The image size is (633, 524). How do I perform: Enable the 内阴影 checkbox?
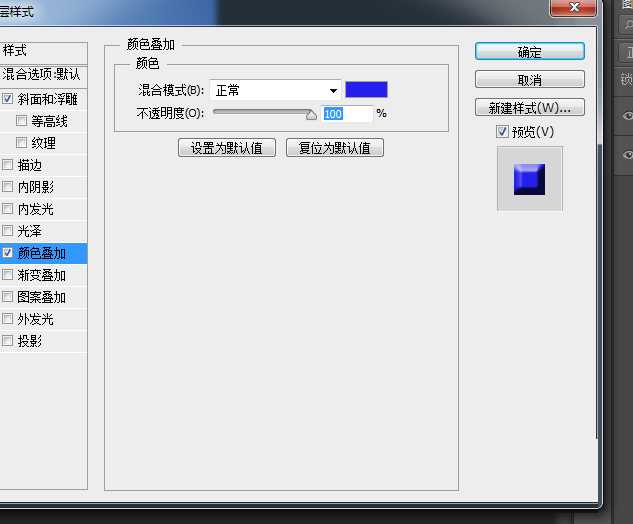click(x=7, y=186)
